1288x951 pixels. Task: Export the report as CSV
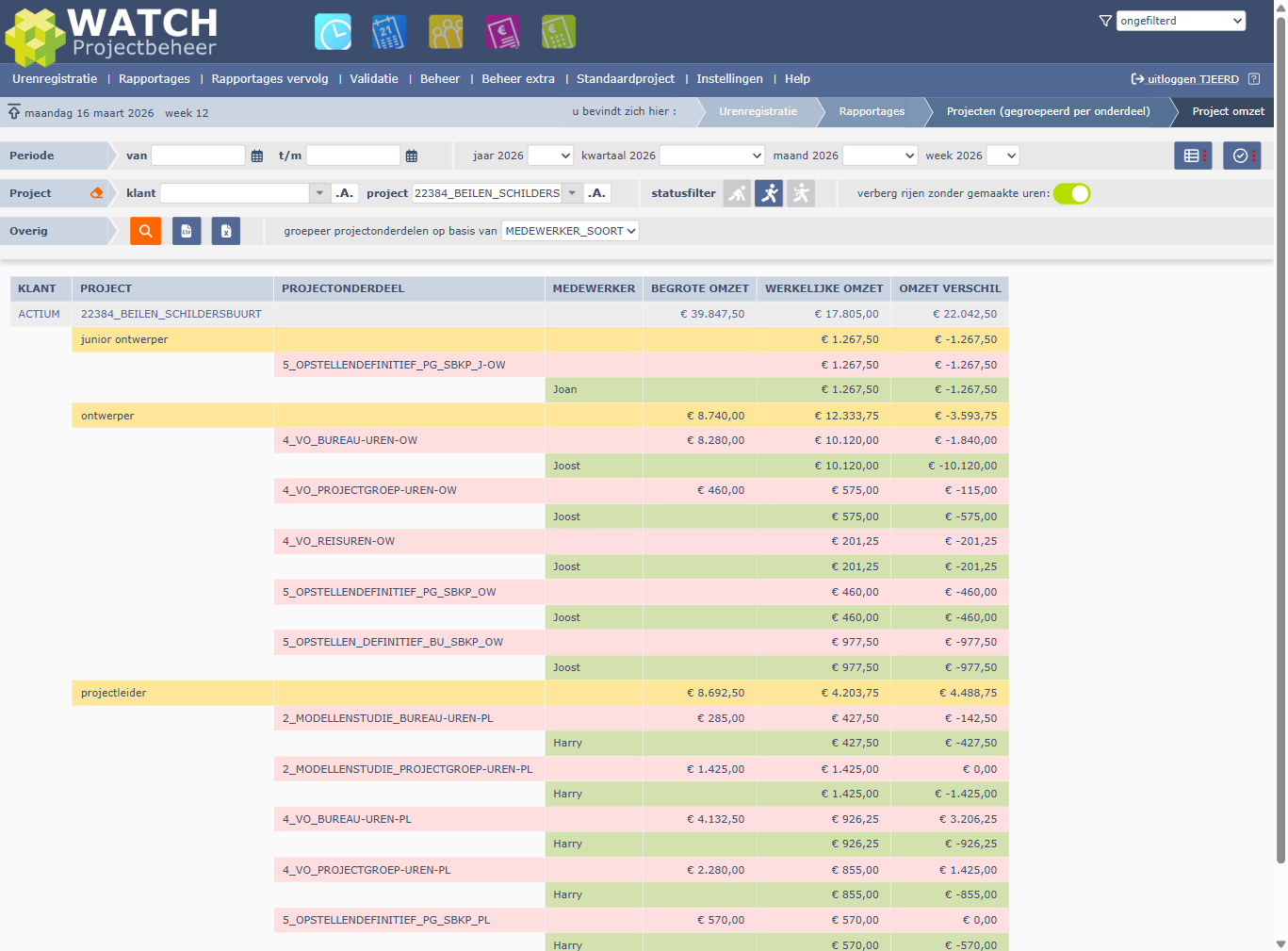[x=187, y=231]
